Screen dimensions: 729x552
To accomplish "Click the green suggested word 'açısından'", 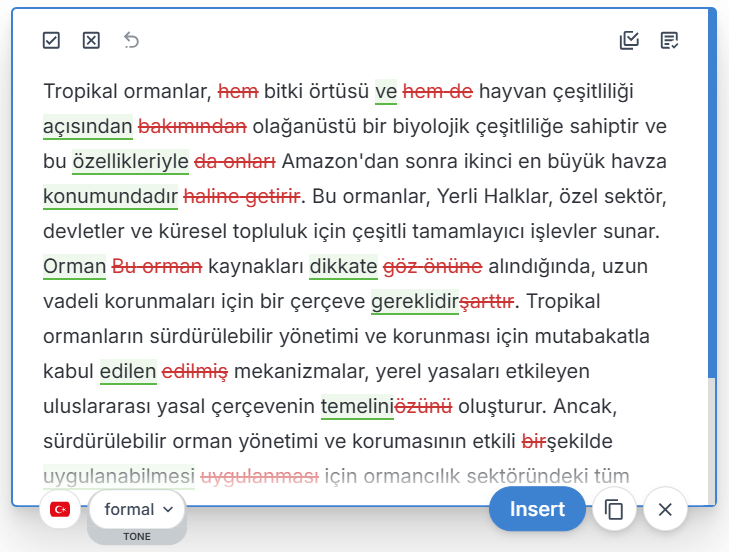I will coord(88,127).
